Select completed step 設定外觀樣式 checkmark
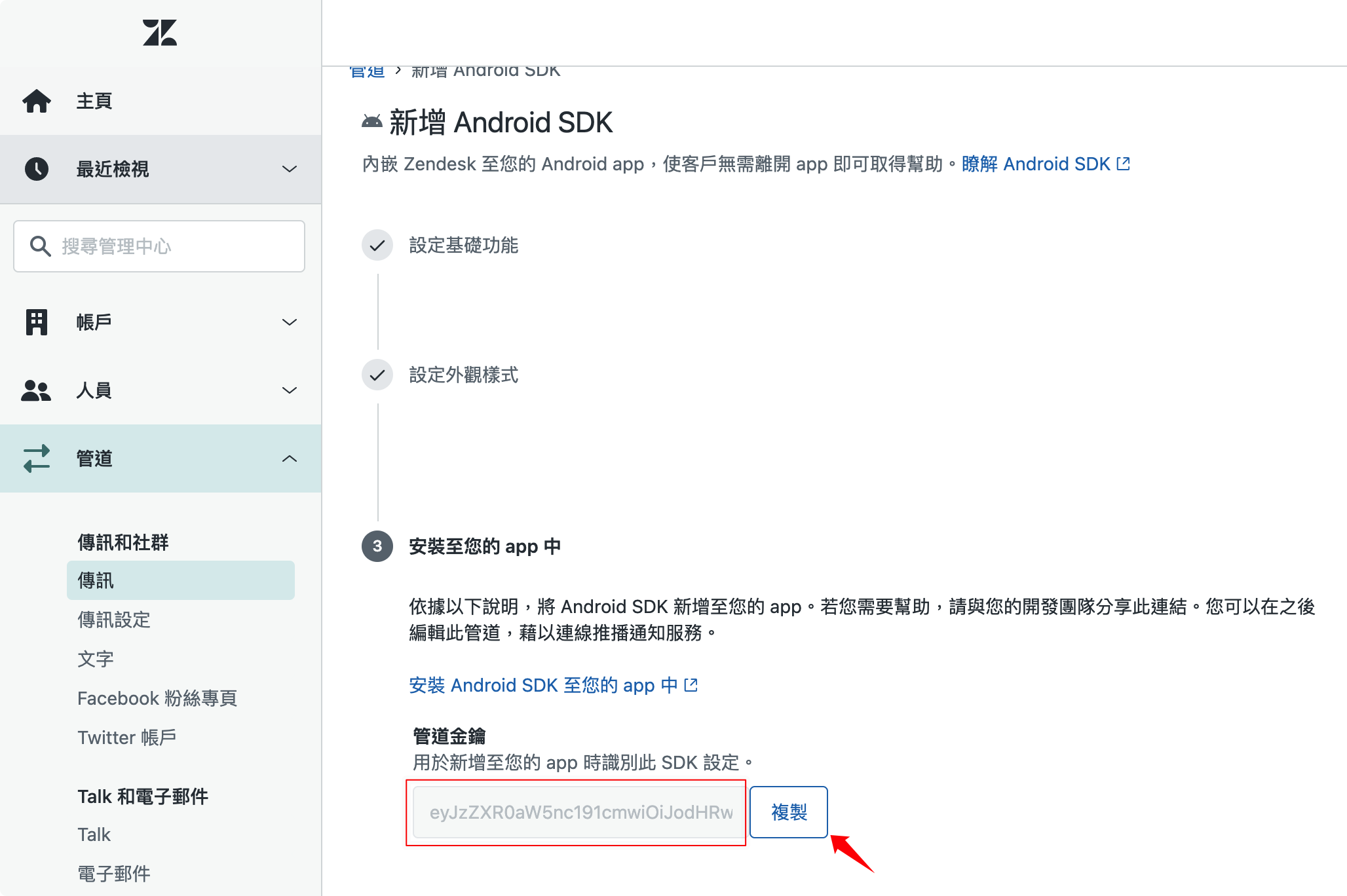Image resolution: width=1347 pixels, height=896 pixels. click(x=377, y=375)
